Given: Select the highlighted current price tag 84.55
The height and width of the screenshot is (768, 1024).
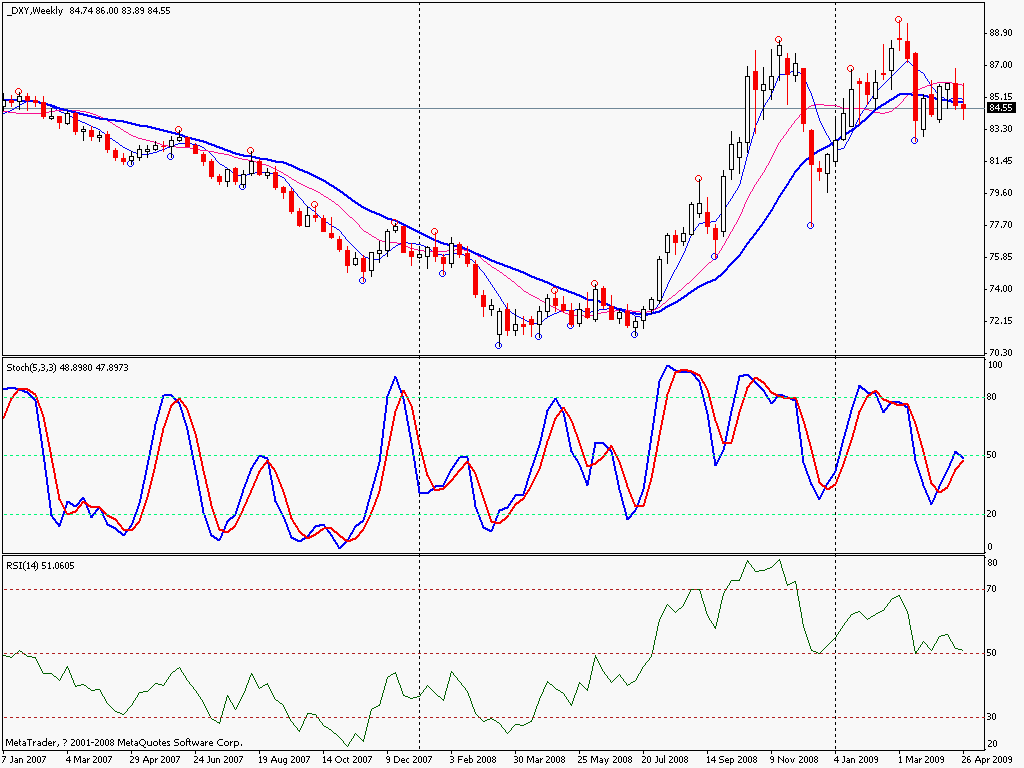Looking at the screenshot, I should (1000, 108).
